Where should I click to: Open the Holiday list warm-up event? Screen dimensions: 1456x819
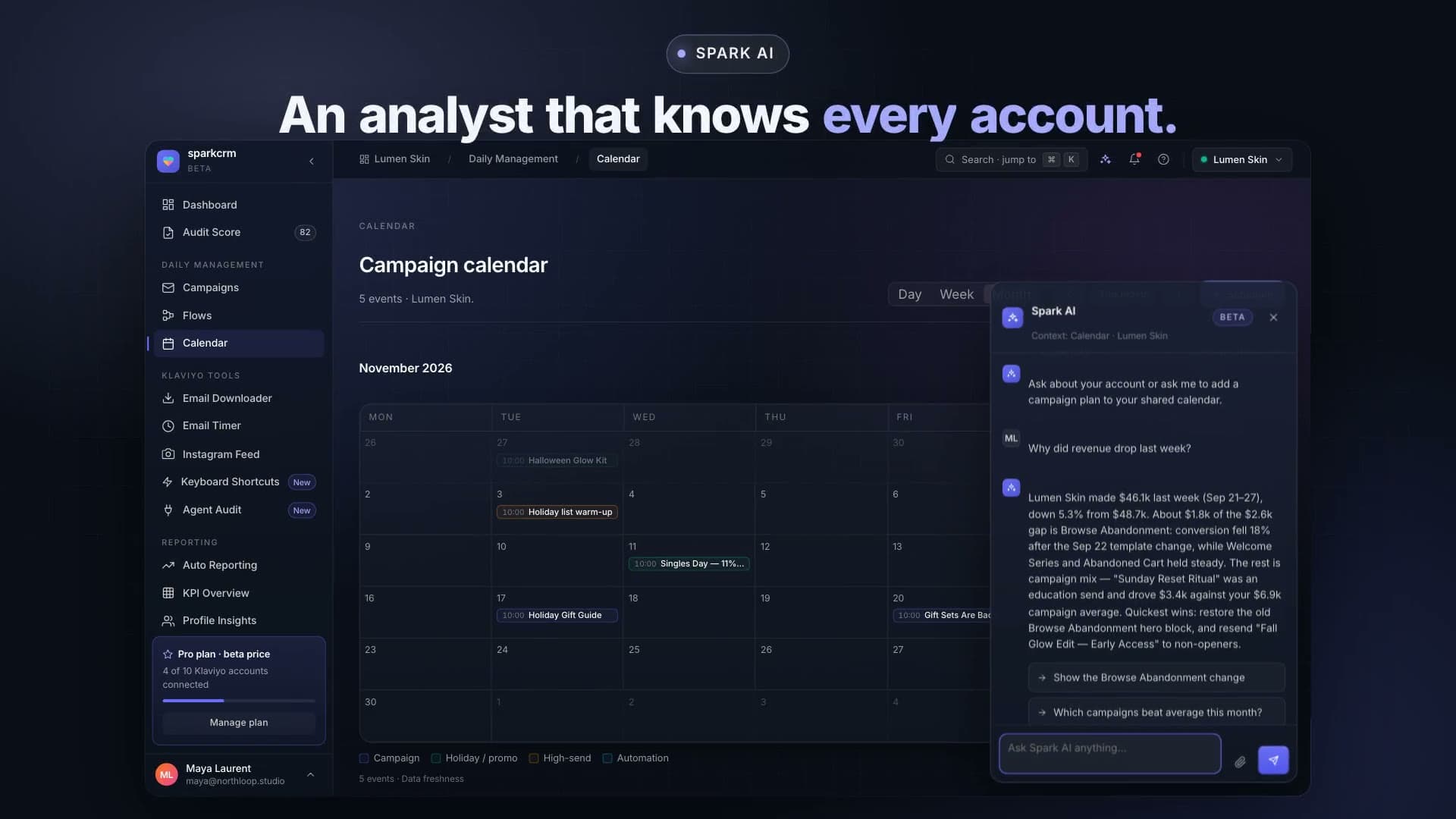tap(557, 512)
